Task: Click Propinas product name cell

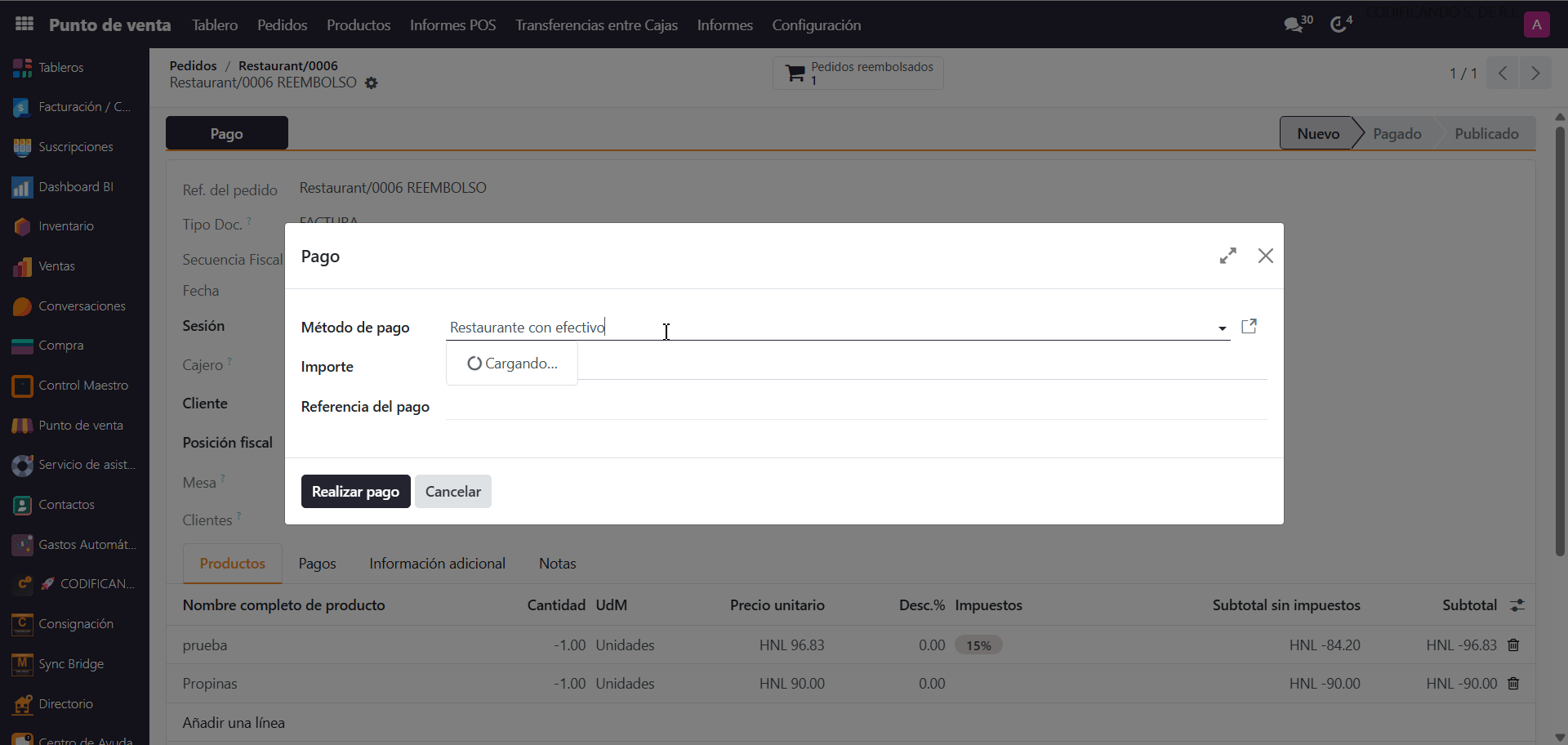Action: (210, 684)
